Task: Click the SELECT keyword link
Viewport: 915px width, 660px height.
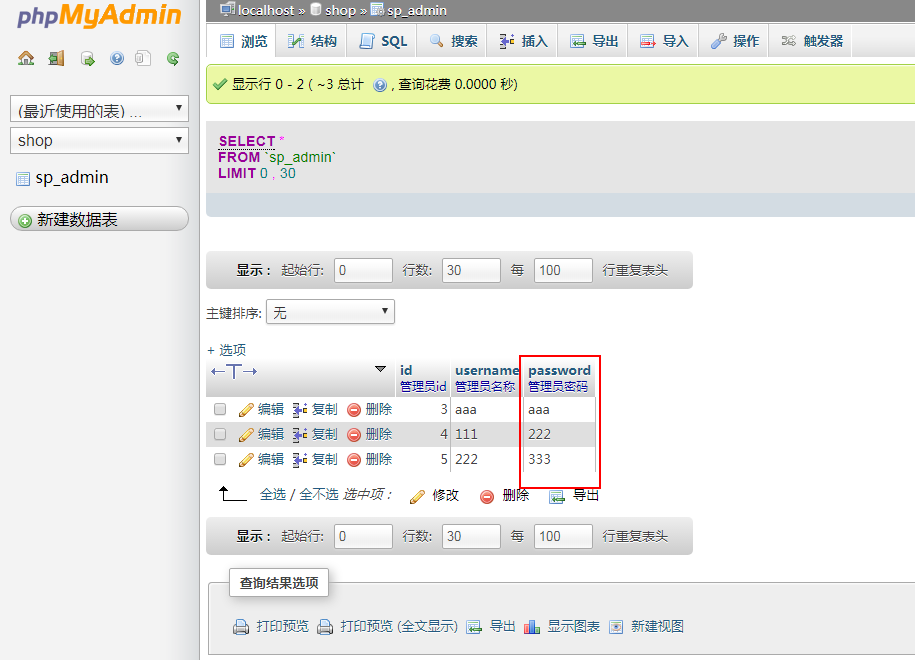Action: point(246,141)
